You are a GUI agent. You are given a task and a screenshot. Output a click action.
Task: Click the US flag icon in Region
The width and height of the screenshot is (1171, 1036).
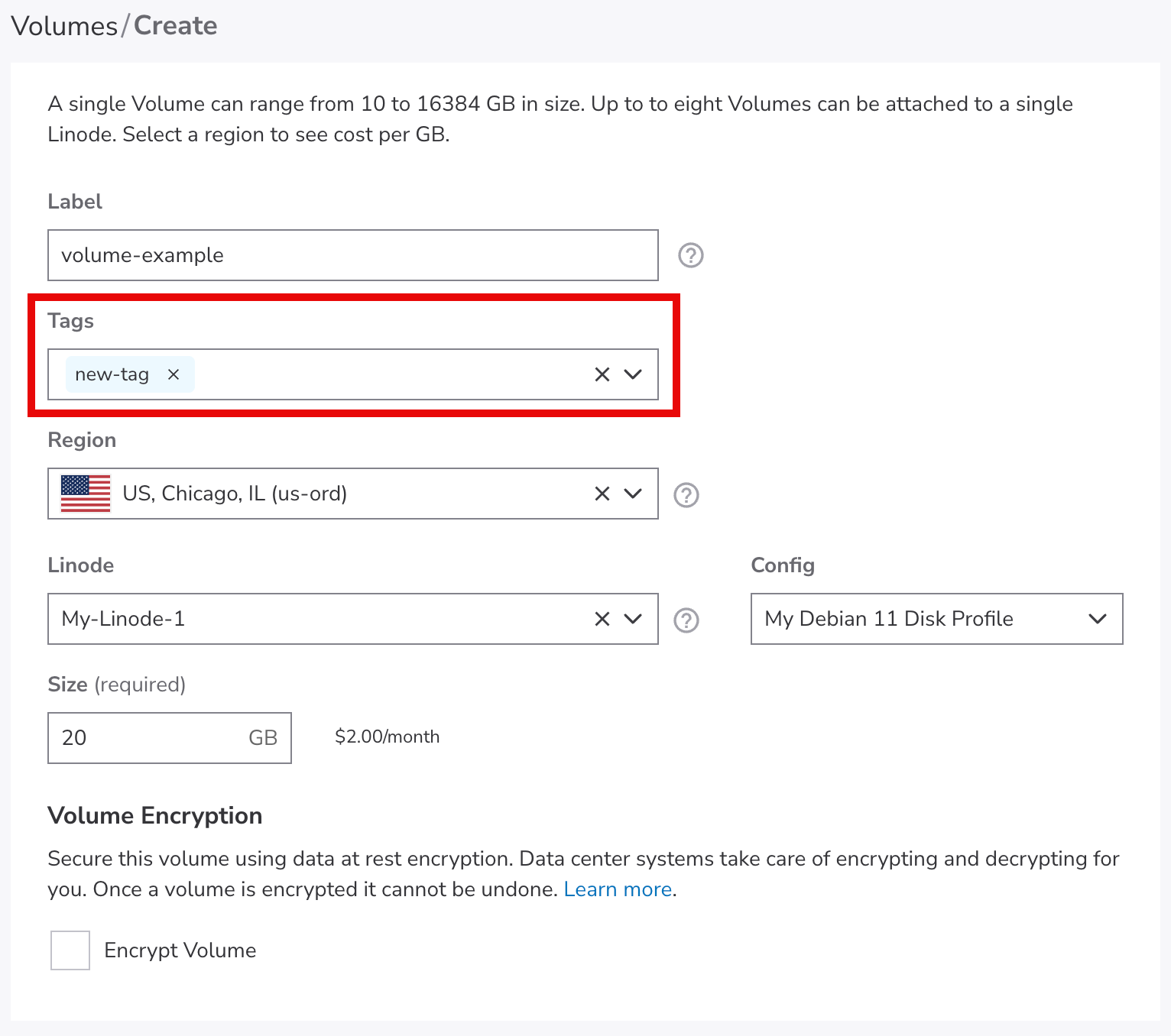86,494
